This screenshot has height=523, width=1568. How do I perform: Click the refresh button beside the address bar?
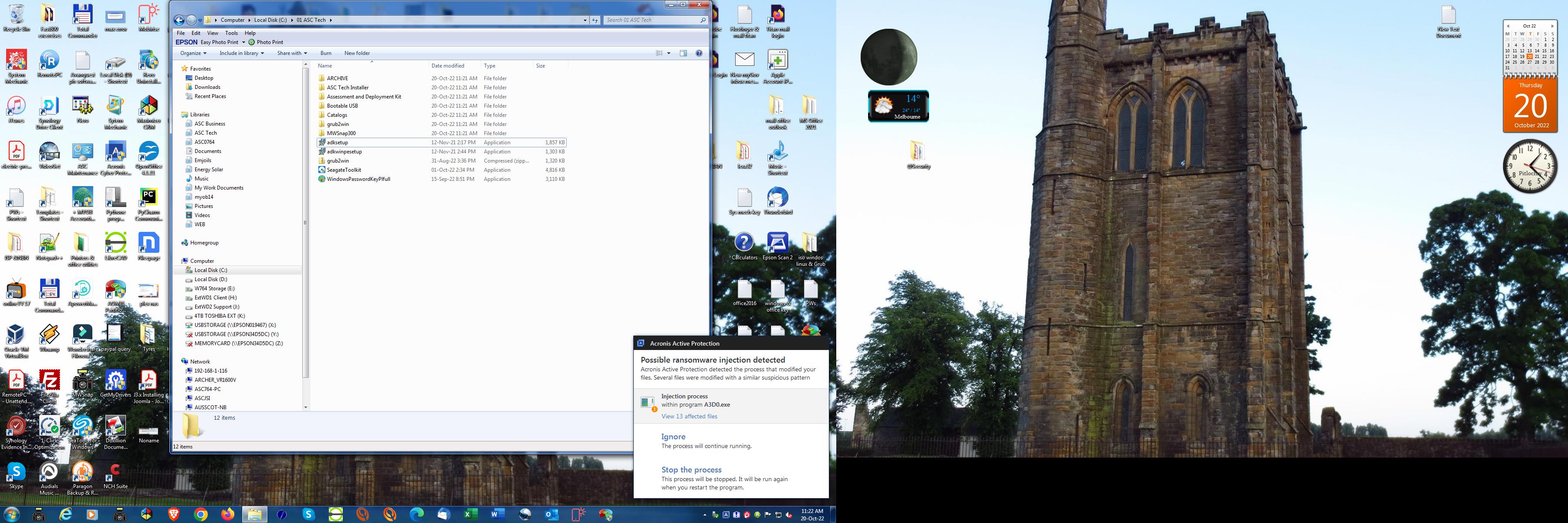(x=595, y=20)
